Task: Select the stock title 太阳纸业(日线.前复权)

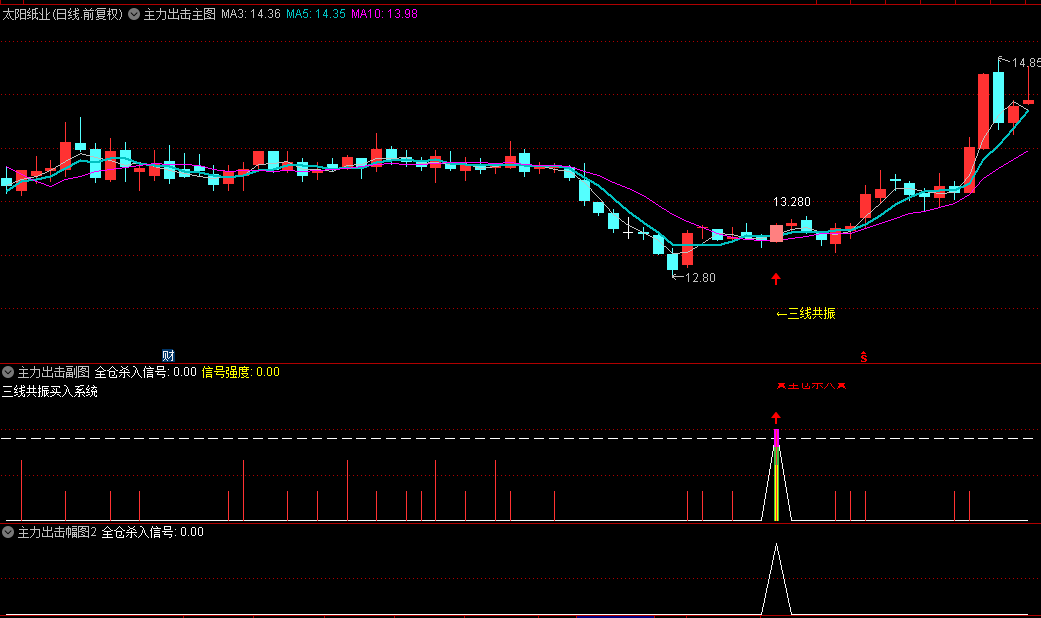Action: (x=62, y=14)
